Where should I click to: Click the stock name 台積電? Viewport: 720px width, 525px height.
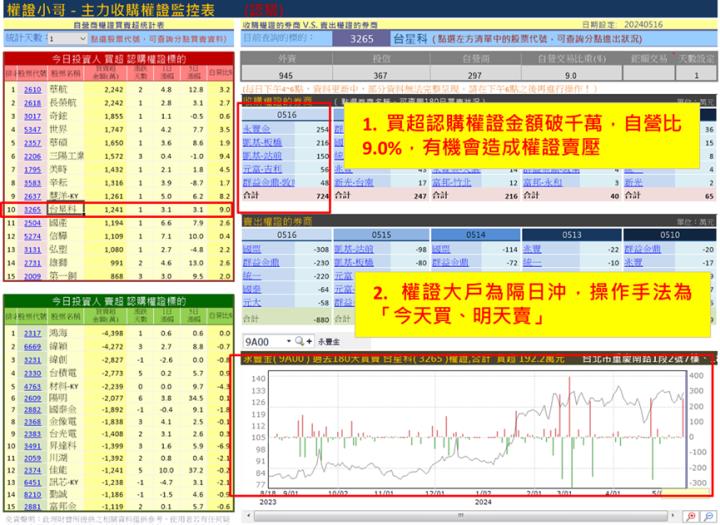[x=62, y=373]
